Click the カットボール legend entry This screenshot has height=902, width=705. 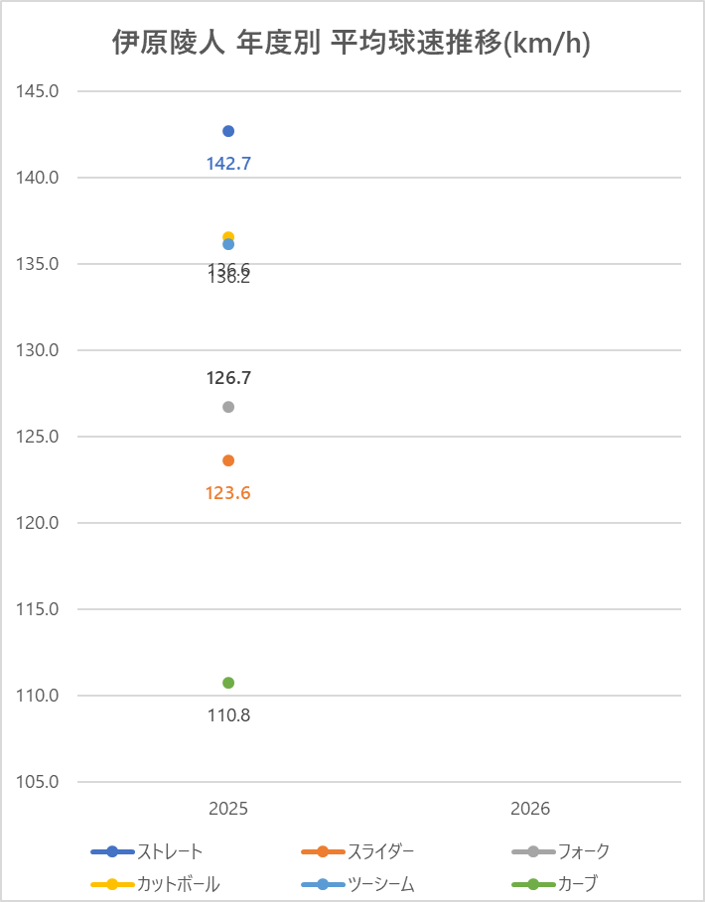pos(155,884)
